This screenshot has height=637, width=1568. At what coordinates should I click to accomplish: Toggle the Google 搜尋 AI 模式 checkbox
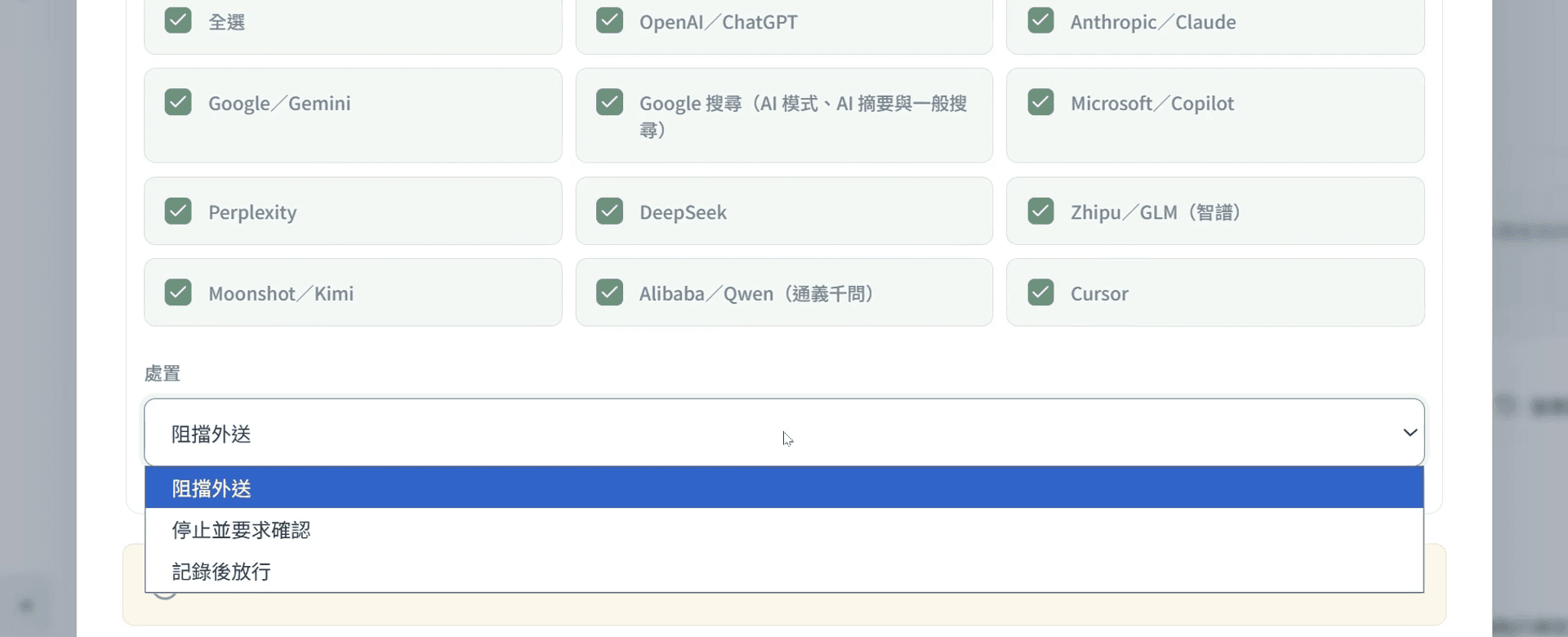coord(609,102)
